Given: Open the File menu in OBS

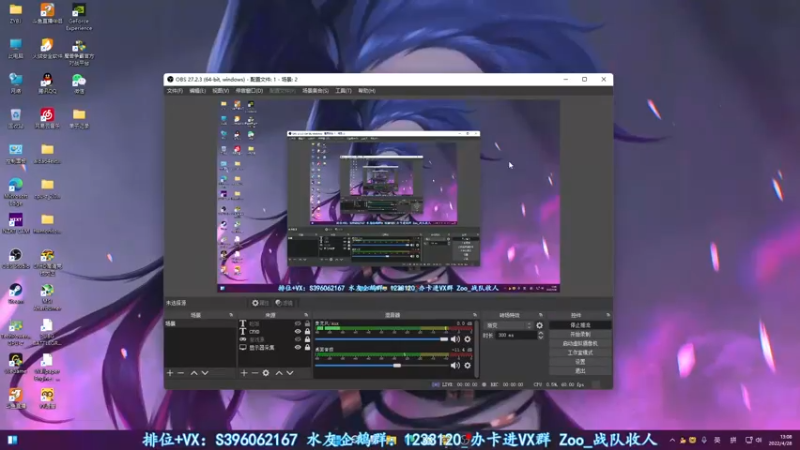Looking at the screenshot, I should click(174, 91).
